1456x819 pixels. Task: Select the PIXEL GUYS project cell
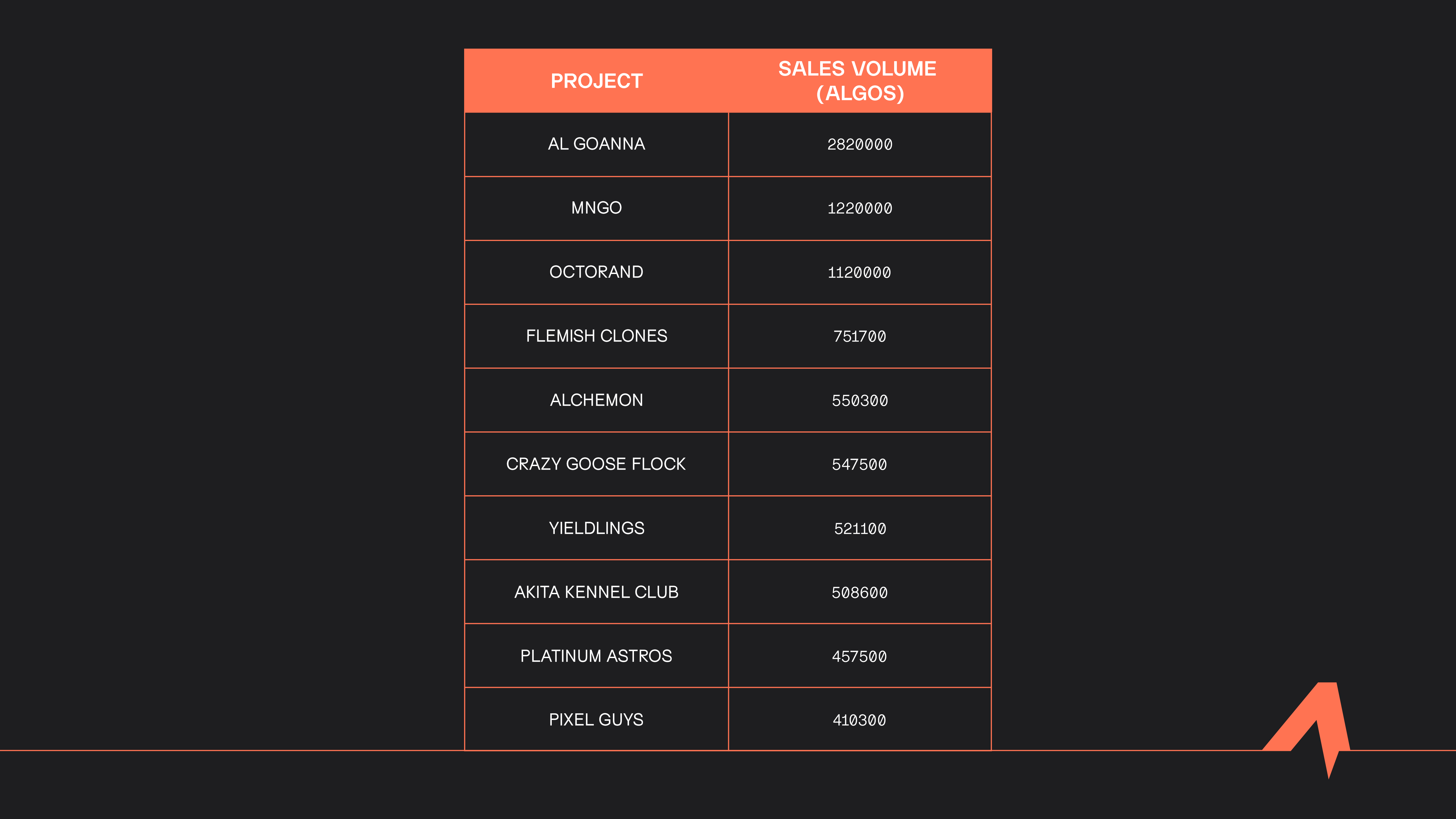[x=596, y=720]
